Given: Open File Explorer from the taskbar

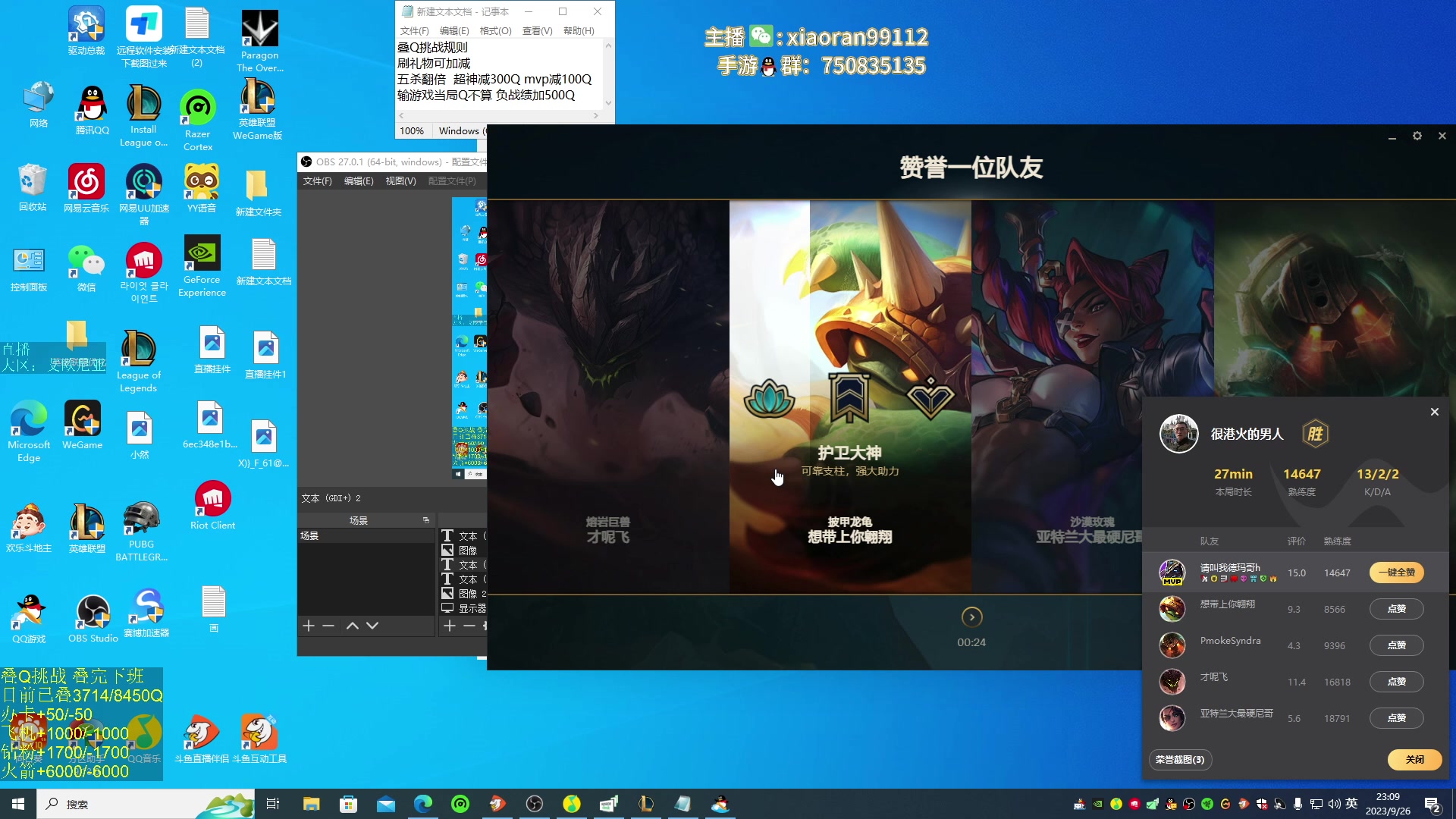Looking at the screenshot, I should 311,804.
